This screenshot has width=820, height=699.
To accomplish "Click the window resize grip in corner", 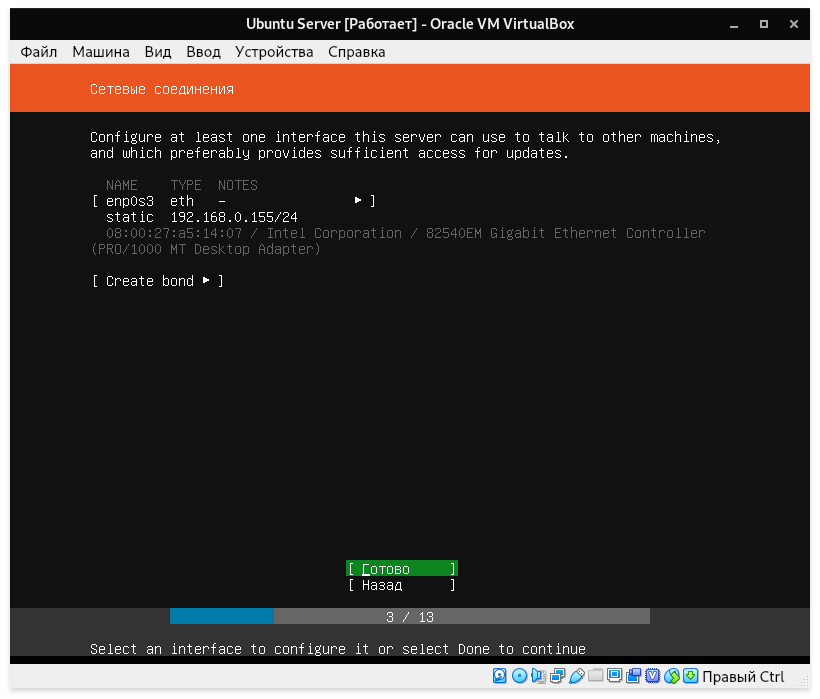I will click(x=803, y=681).
